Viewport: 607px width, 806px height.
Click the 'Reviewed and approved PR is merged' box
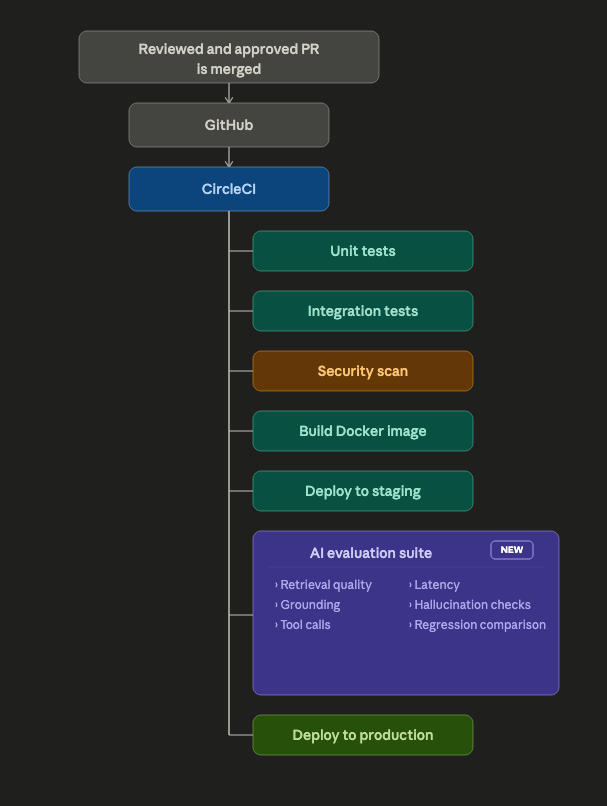(x=229, y=57)
